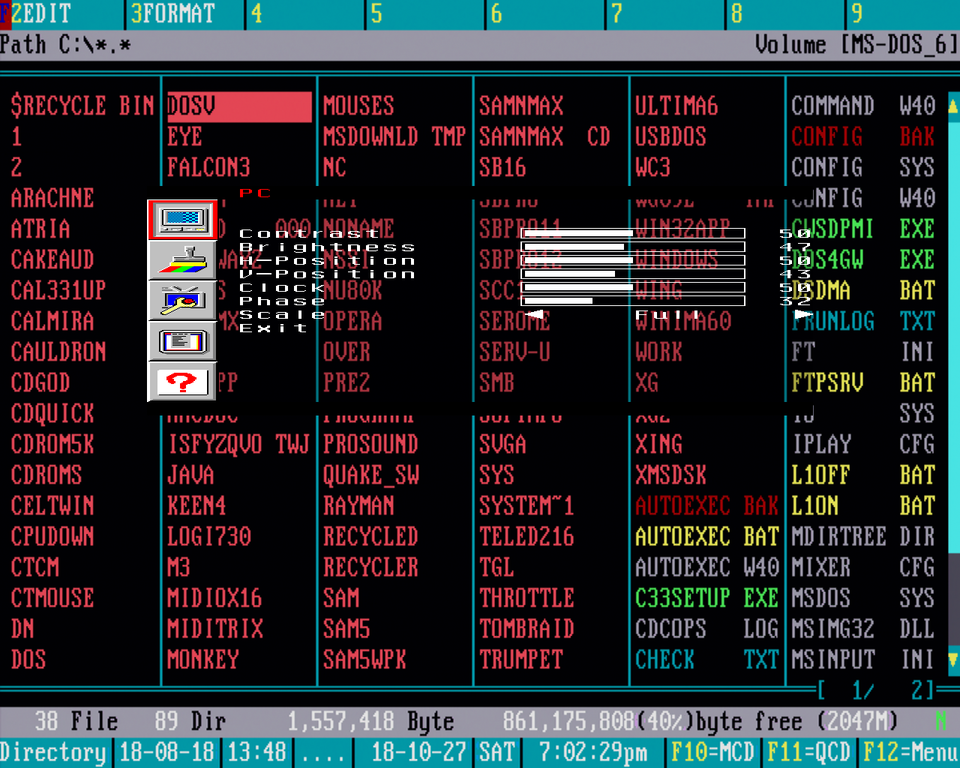
Task: Select the KEEN4 directory
Action: [x=197, y=506]
